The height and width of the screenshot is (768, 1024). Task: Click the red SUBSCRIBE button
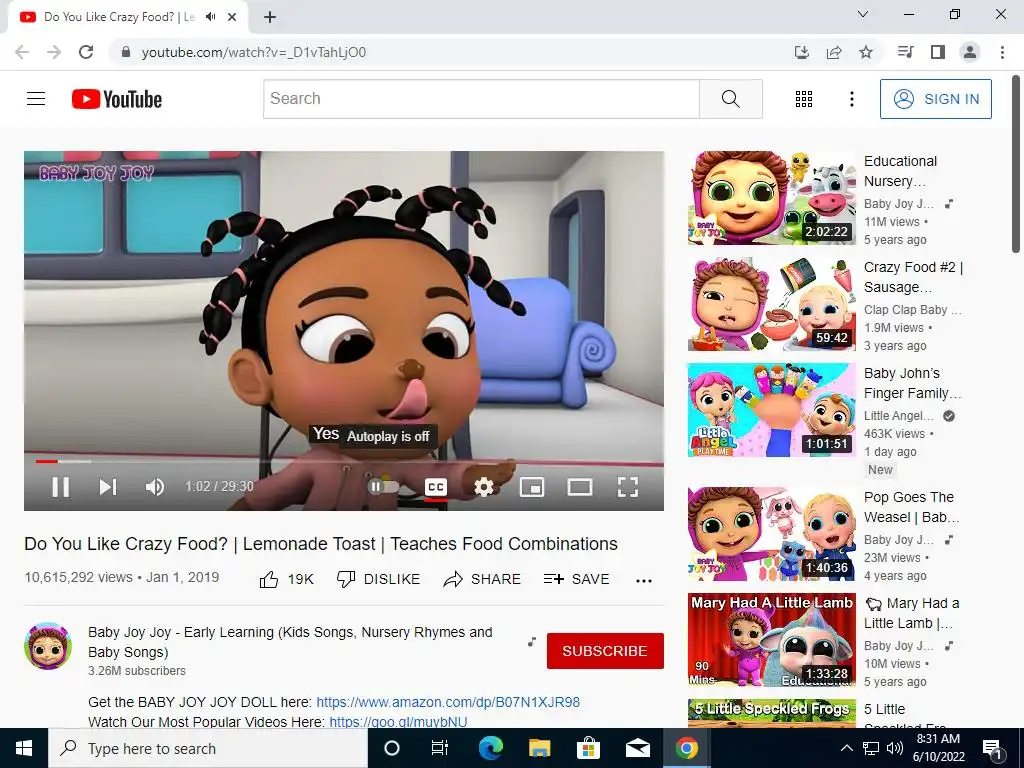pos(605,651)
